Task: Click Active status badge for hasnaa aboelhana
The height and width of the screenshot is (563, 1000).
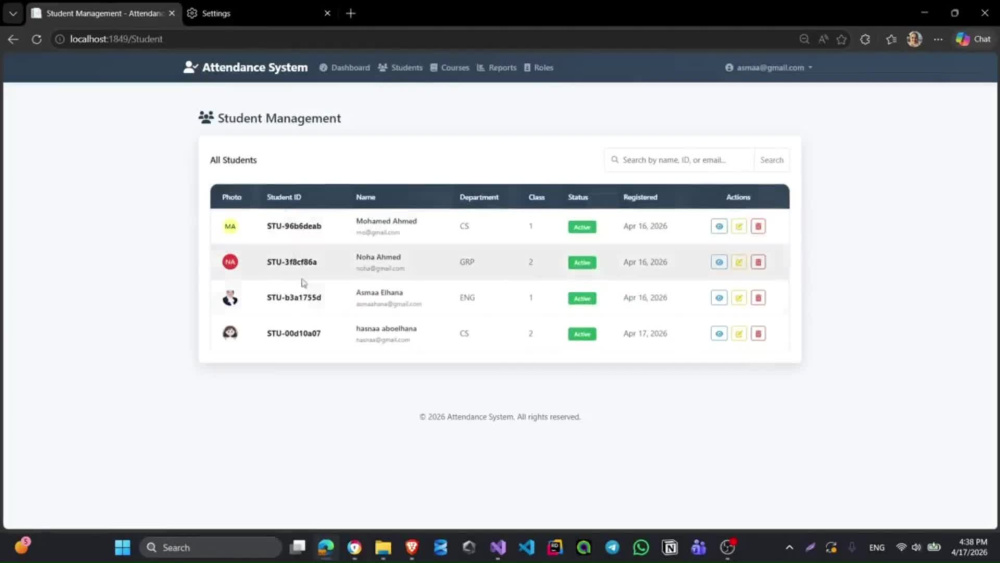Action: pos(582,334)
